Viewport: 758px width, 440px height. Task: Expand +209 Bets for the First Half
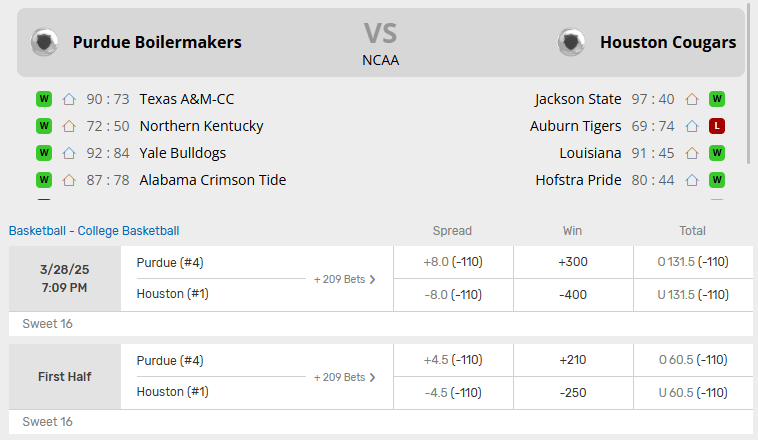coord(345,377)
